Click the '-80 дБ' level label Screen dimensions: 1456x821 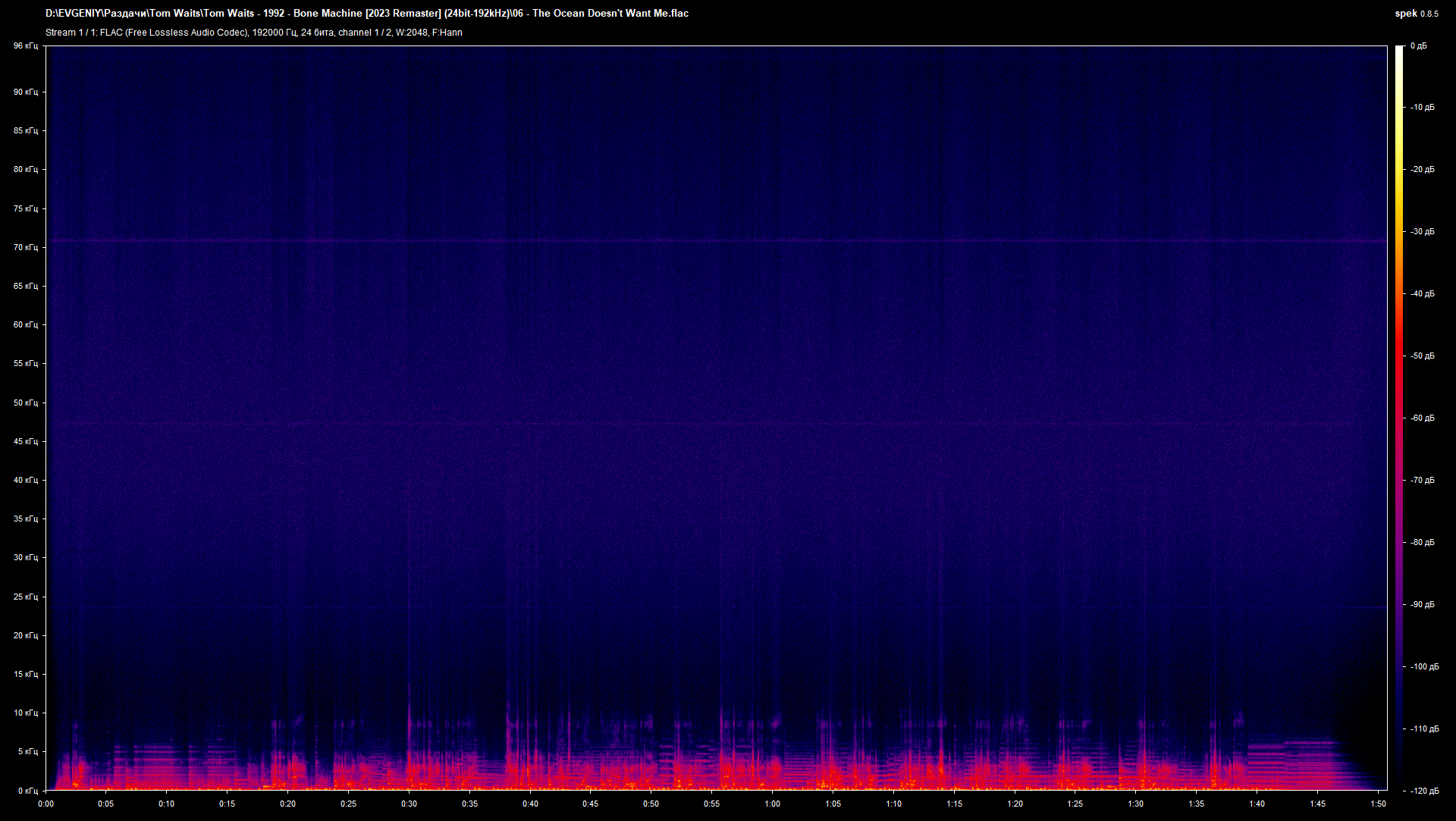pyautogui.click(x=1423, y=543)
